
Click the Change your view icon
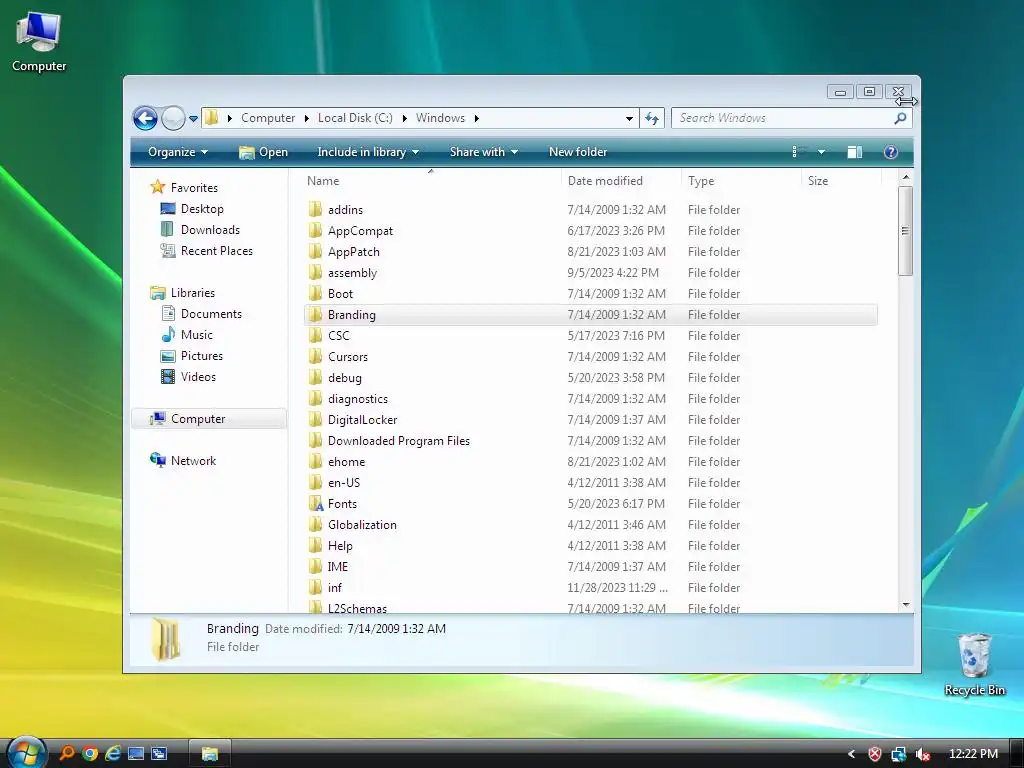tap(798, 152)
